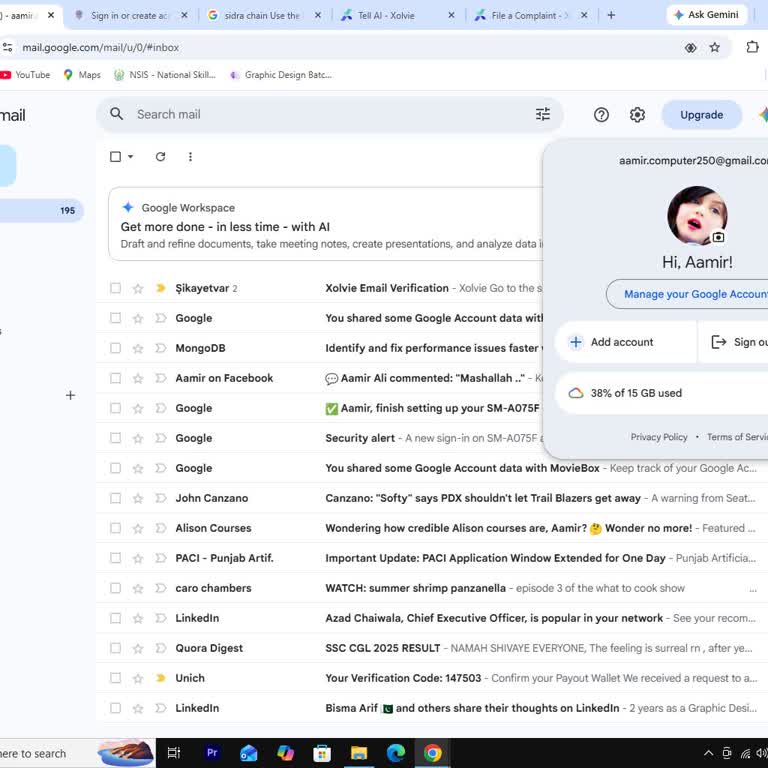This screenshot has height=768, width=768.
Task: Open Google Workspace promo card
Action: (x=326, y=224)
